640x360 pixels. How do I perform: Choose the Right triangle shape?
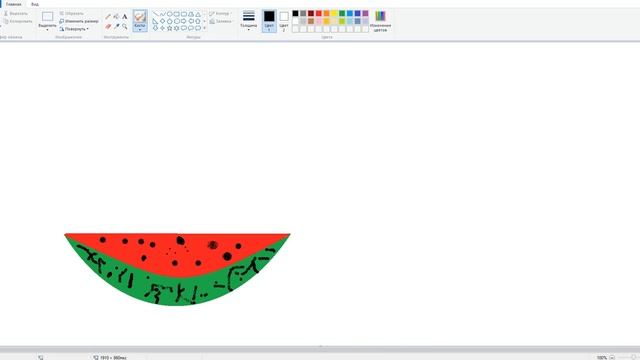pyautogui.click(x=155, y=21)
